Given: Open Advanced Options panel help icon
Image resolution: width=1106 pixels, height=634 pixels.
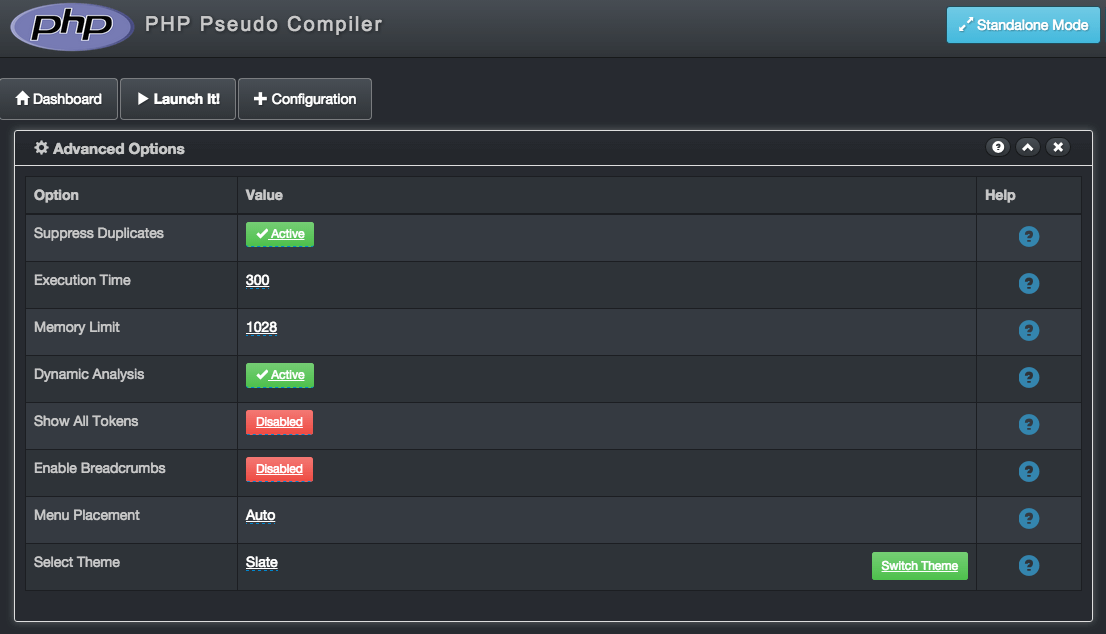Looking at the screenshot, I should (x=997, y=147).
